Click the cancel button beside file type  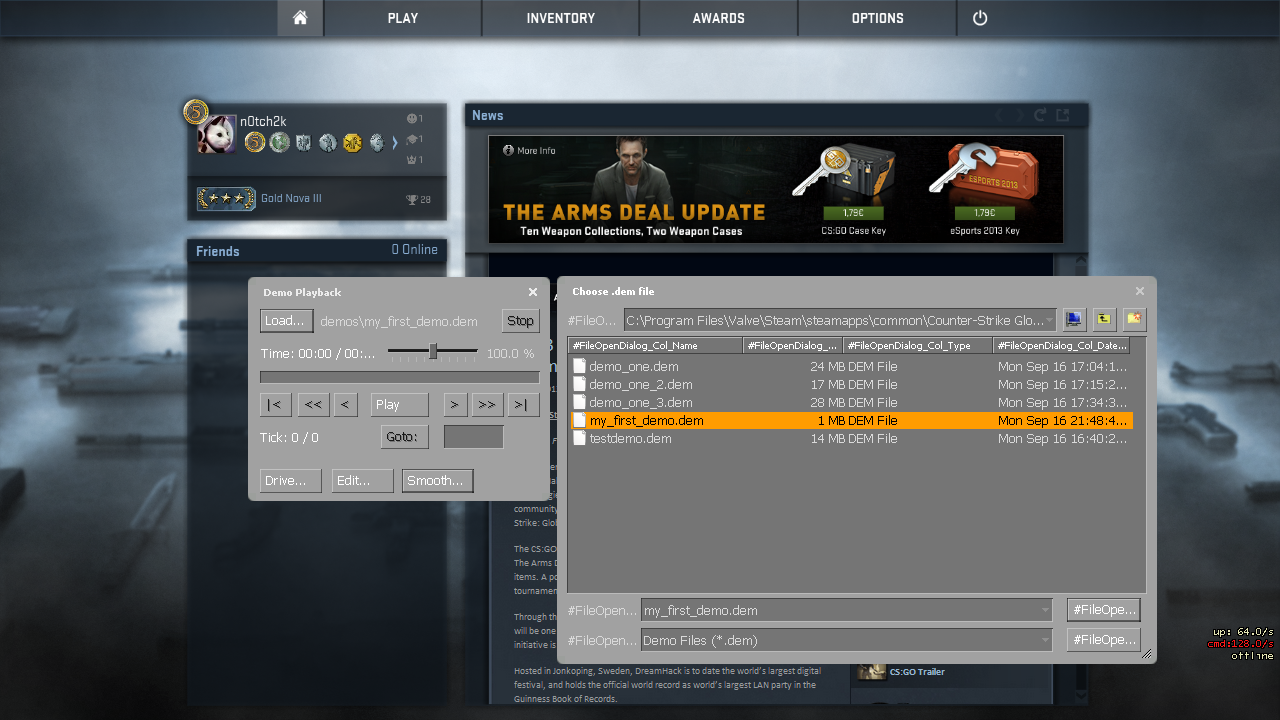point(1103,640)
